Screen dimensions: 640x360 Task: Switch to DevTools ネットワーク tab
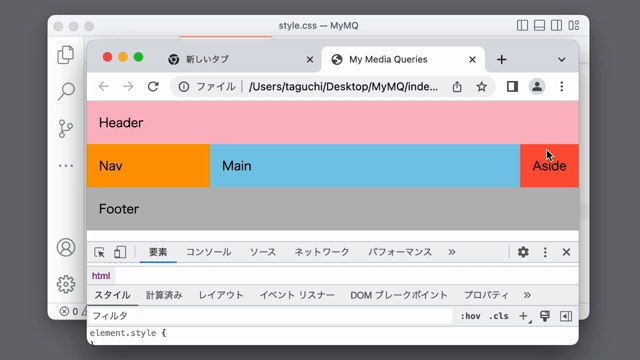(322, 252)
